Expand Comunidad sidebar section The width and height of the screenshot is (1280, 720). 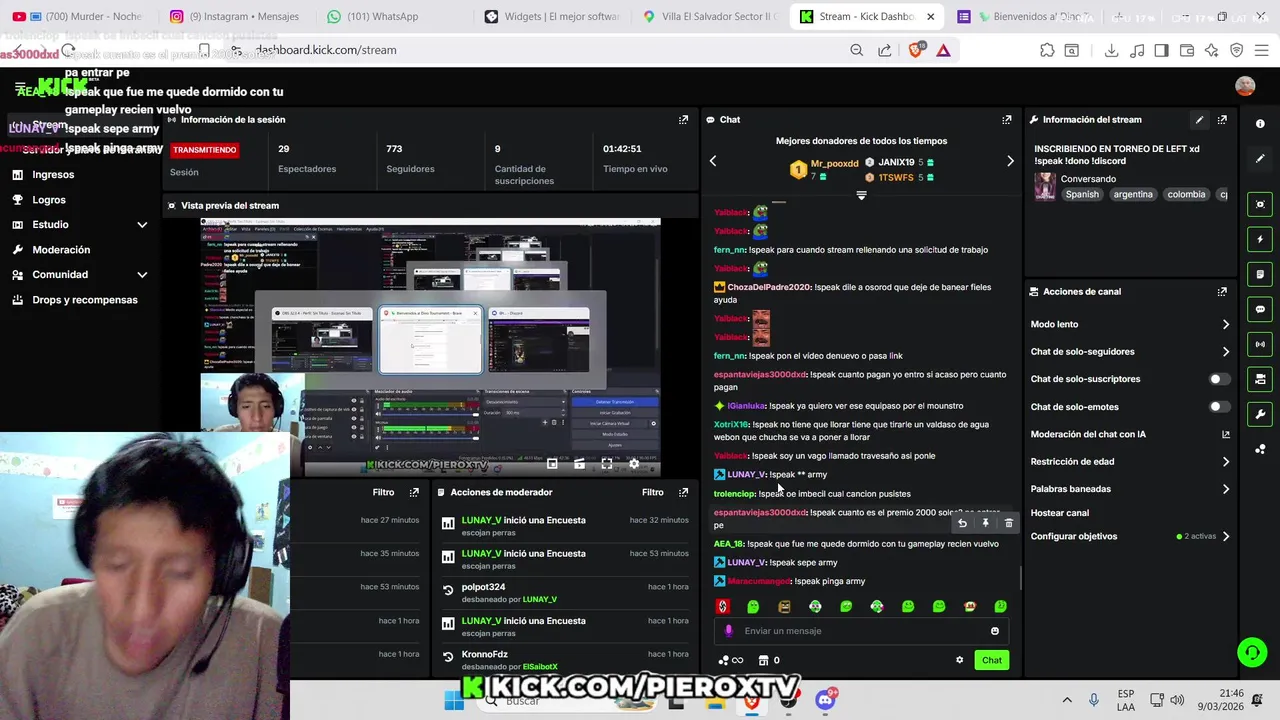point(142,274)
